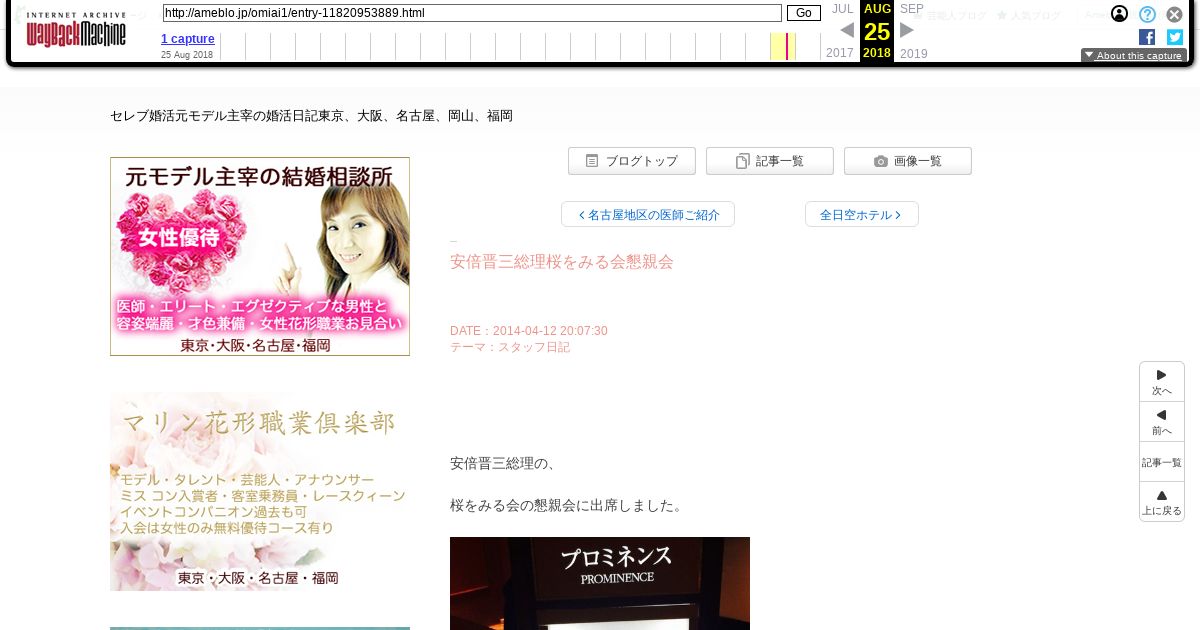Open theme link スタッフ日記
Image resolution: width=1200 pixels, height=630 pixels.
[534, 347]
